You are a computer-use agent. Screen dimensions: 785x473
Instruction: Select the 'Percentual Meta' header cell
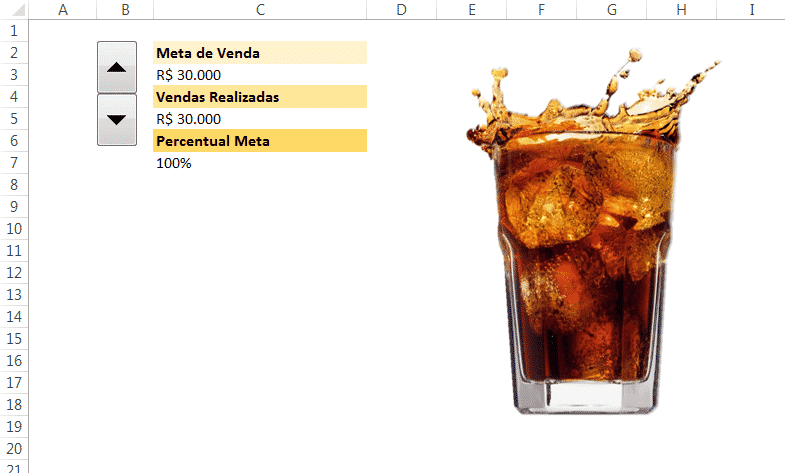260,141
